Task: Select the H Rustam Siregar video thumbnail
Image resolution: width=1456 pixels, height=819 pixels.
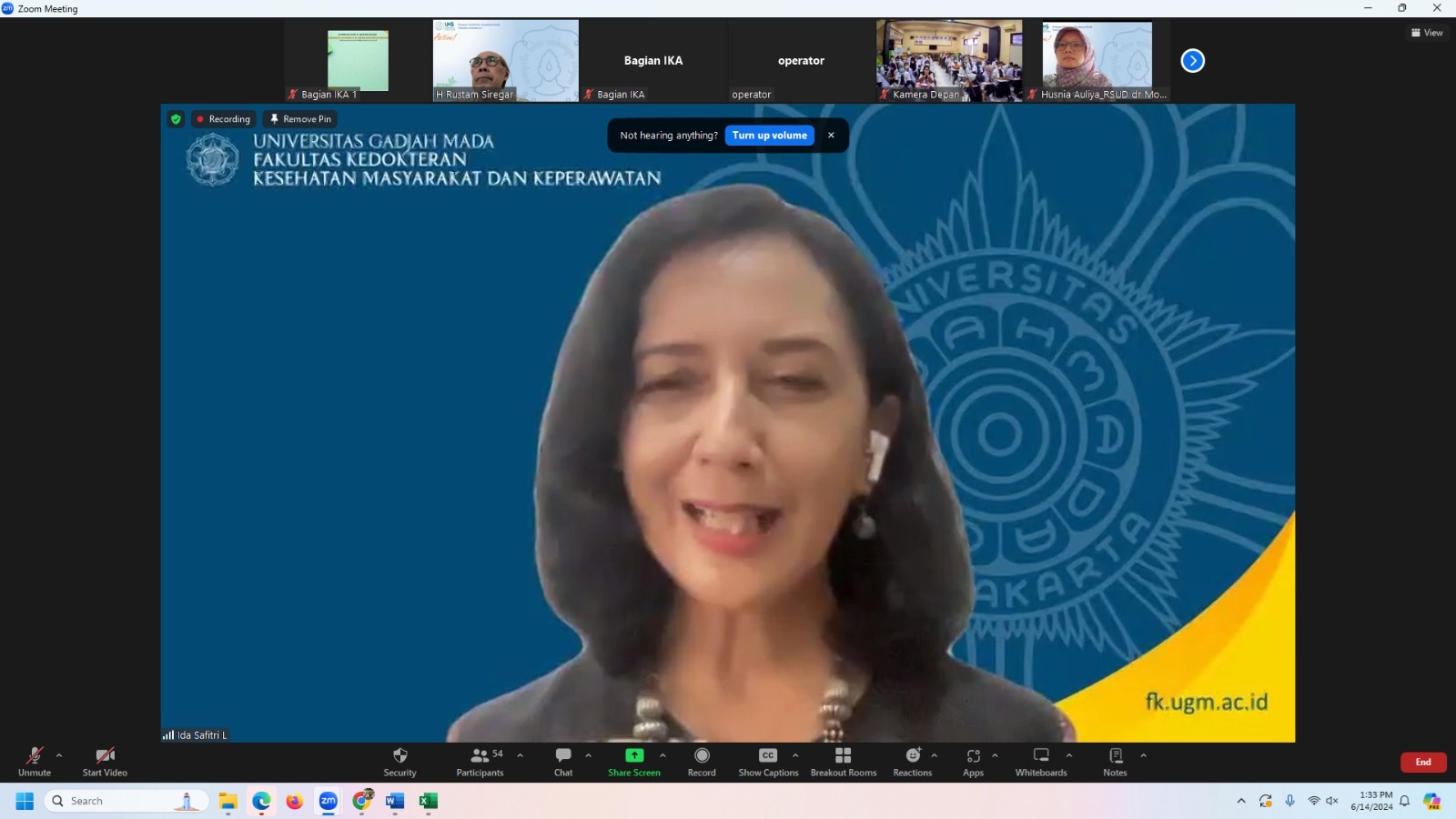Action: point(506,61)
